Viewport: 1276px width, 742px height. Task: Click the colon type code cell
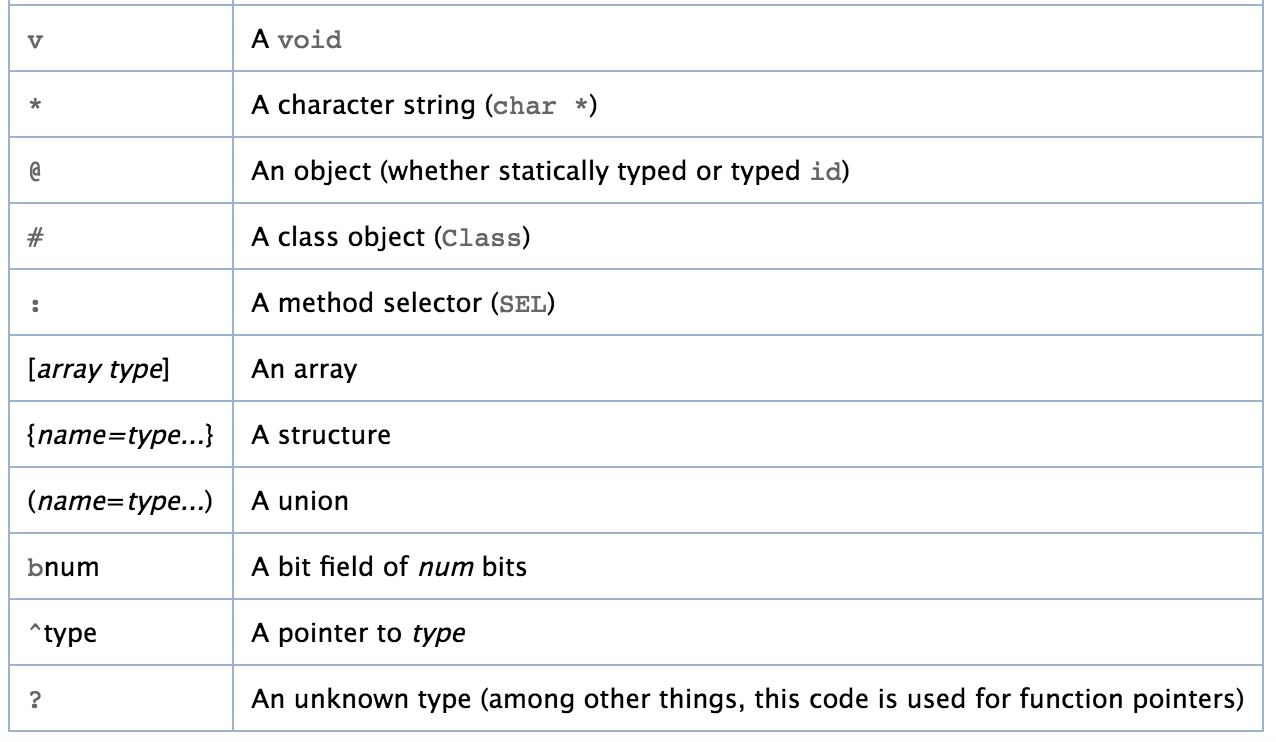click(x=35, y=304)
